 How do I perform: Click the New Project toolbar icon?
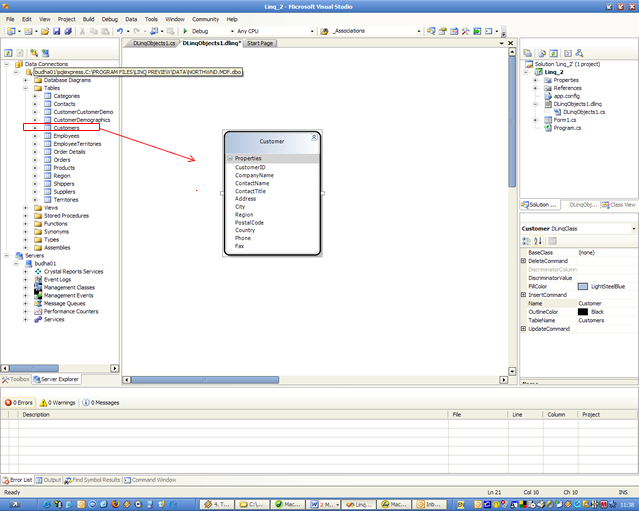[11, 31]
